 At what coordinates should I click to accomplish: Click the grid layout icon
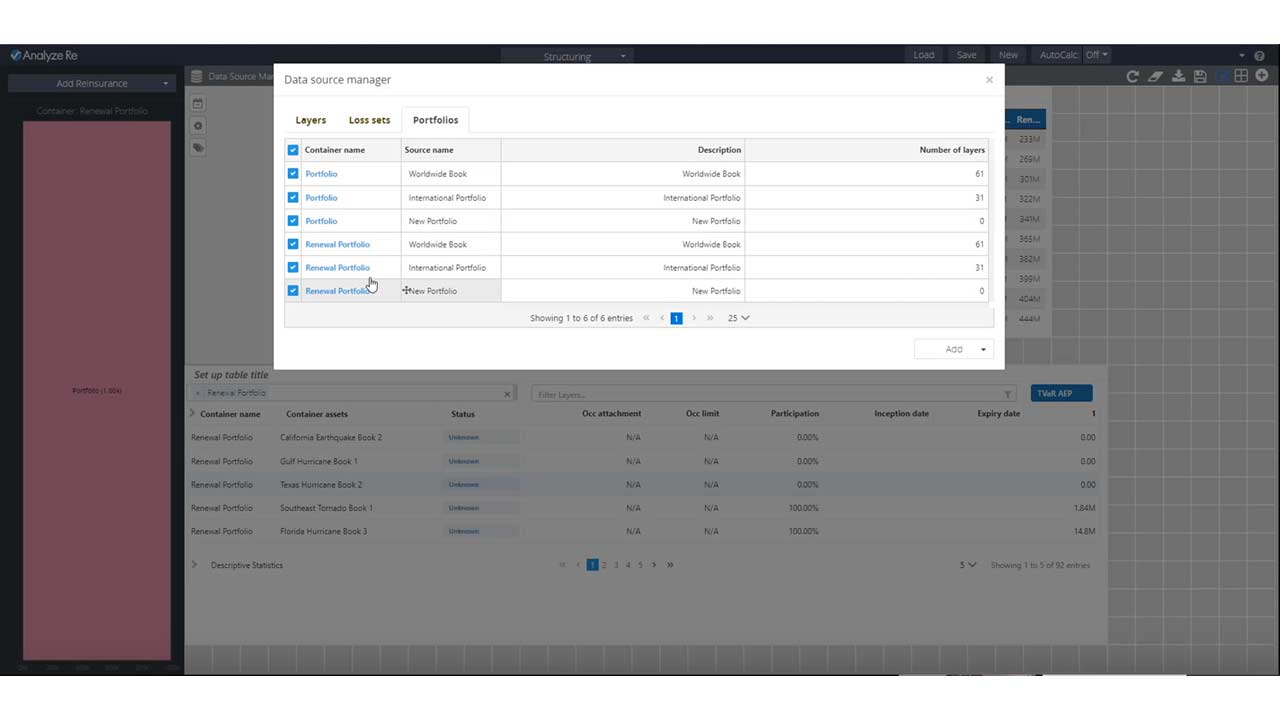1241,76
